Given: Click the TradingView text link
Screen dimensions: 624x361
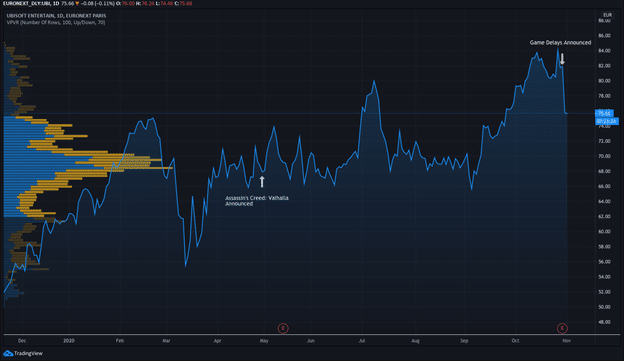Looking at the screenshot, I should click(x=28, y=353).
